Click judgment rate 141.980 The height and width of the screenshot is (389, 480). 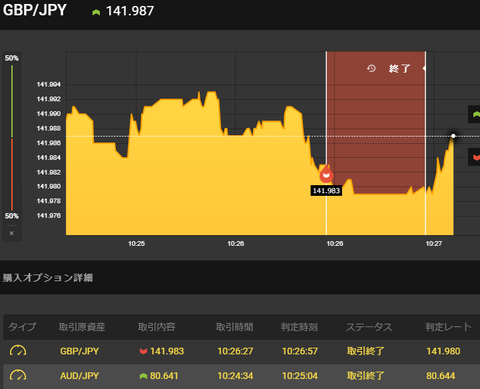[x=443, y=351]
